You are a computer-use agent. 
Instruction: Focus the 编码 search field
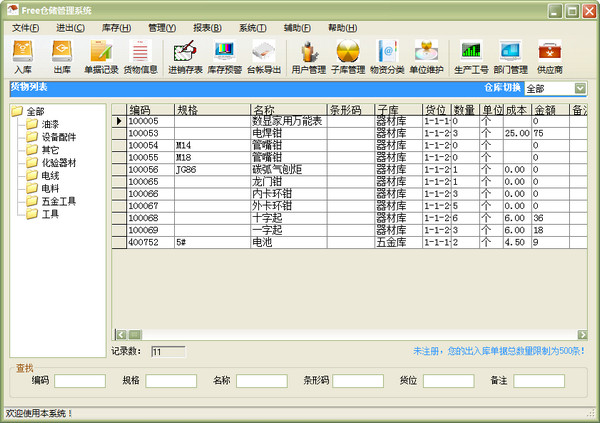[80, 381]
